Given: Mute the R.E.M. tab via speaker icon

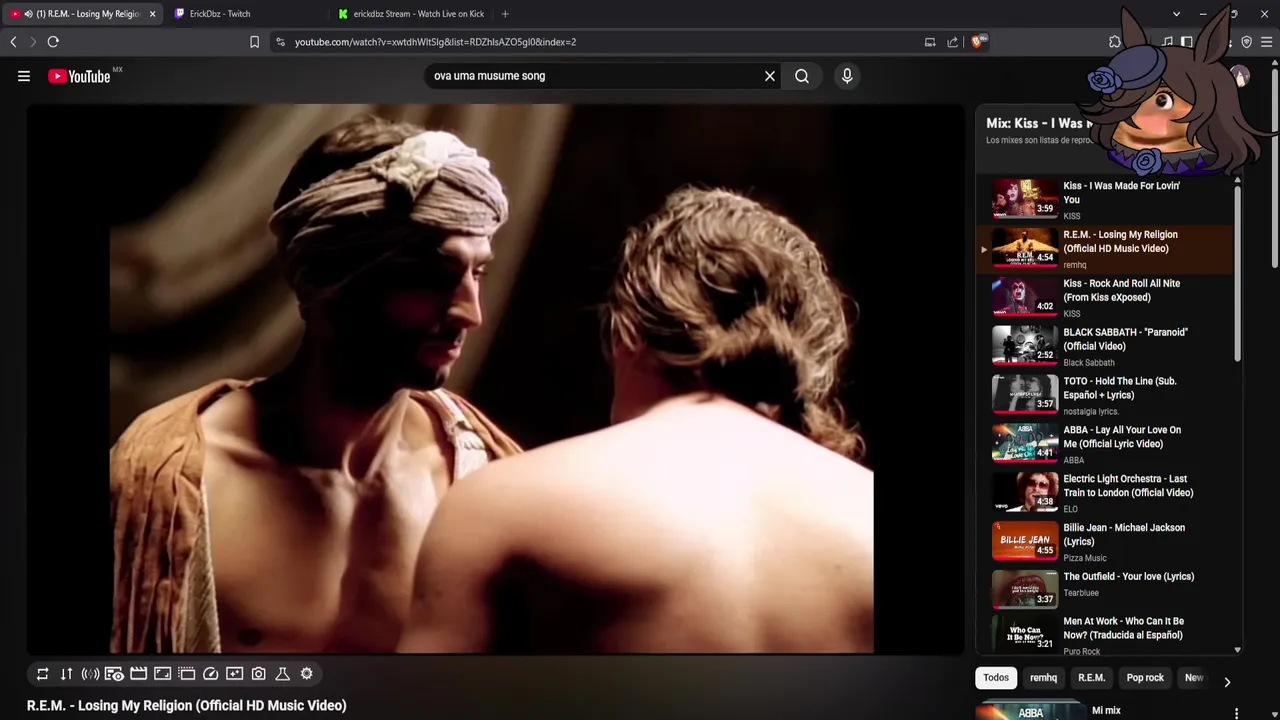Looking at the screenshot, I should tap(27, 14).
